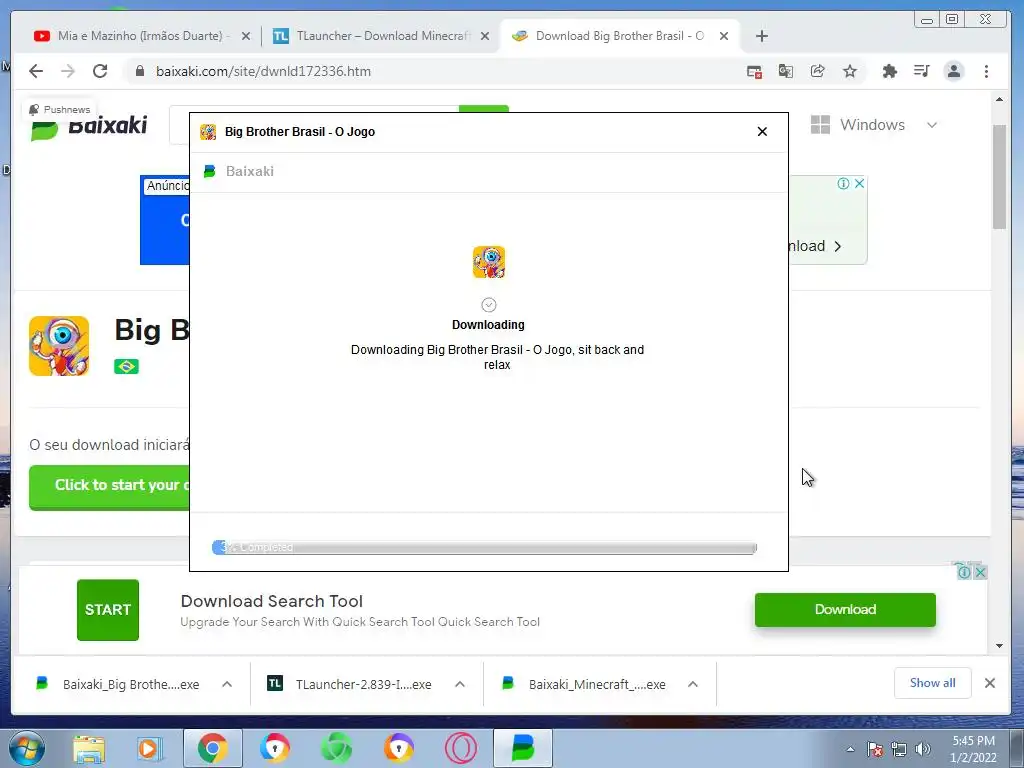Click the download progress bar
The image size is (1024, 768).
(484, 547)
